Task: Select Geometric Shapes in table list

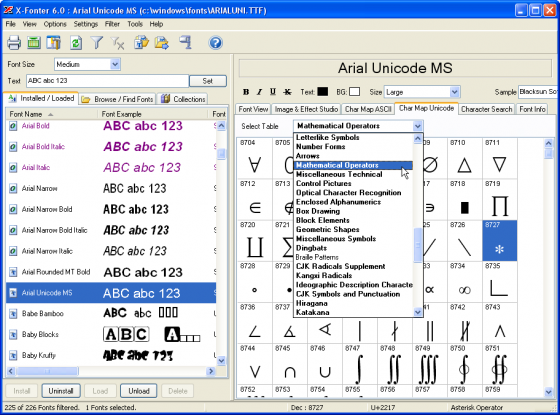Action: [x=328, y=230]
